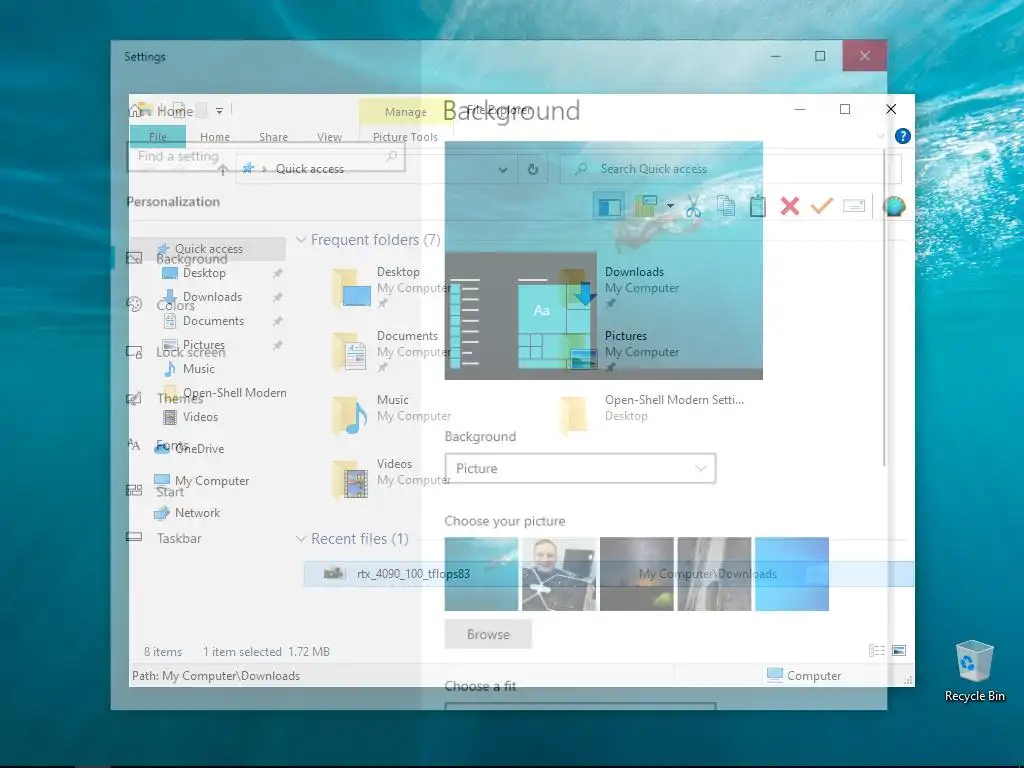This screenshot has height=768, width=1024.
Task: Click the folder options toolbar icon
Action: tap(645, 206)
